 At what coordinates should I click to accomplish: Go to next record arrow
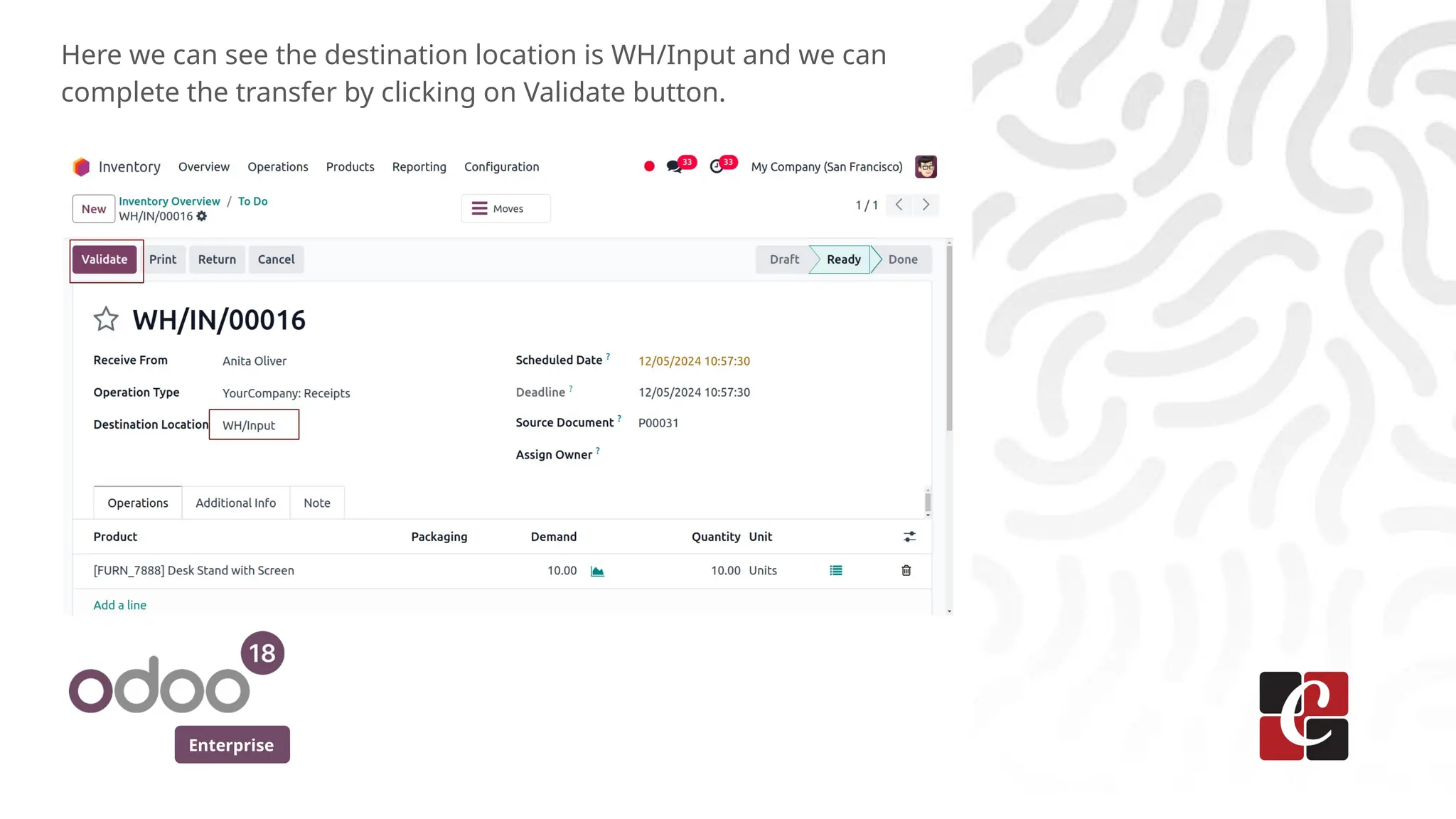tap(926, 205)
